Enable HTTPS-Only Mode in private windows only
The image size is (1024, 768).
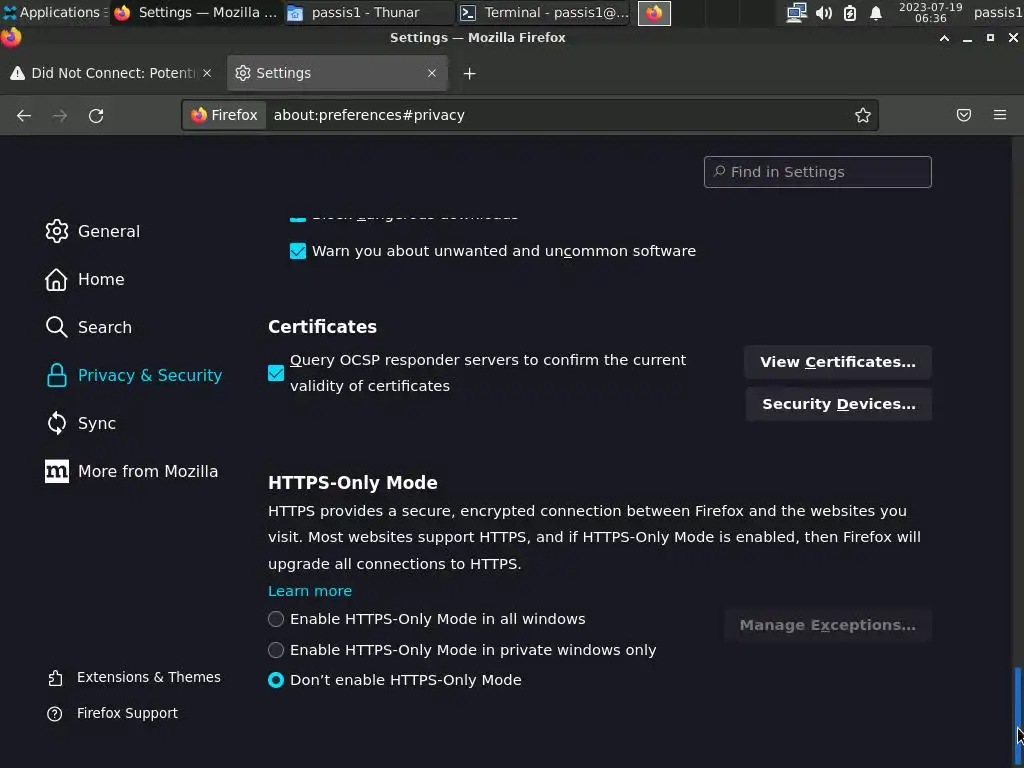click(x=276, y=650)
